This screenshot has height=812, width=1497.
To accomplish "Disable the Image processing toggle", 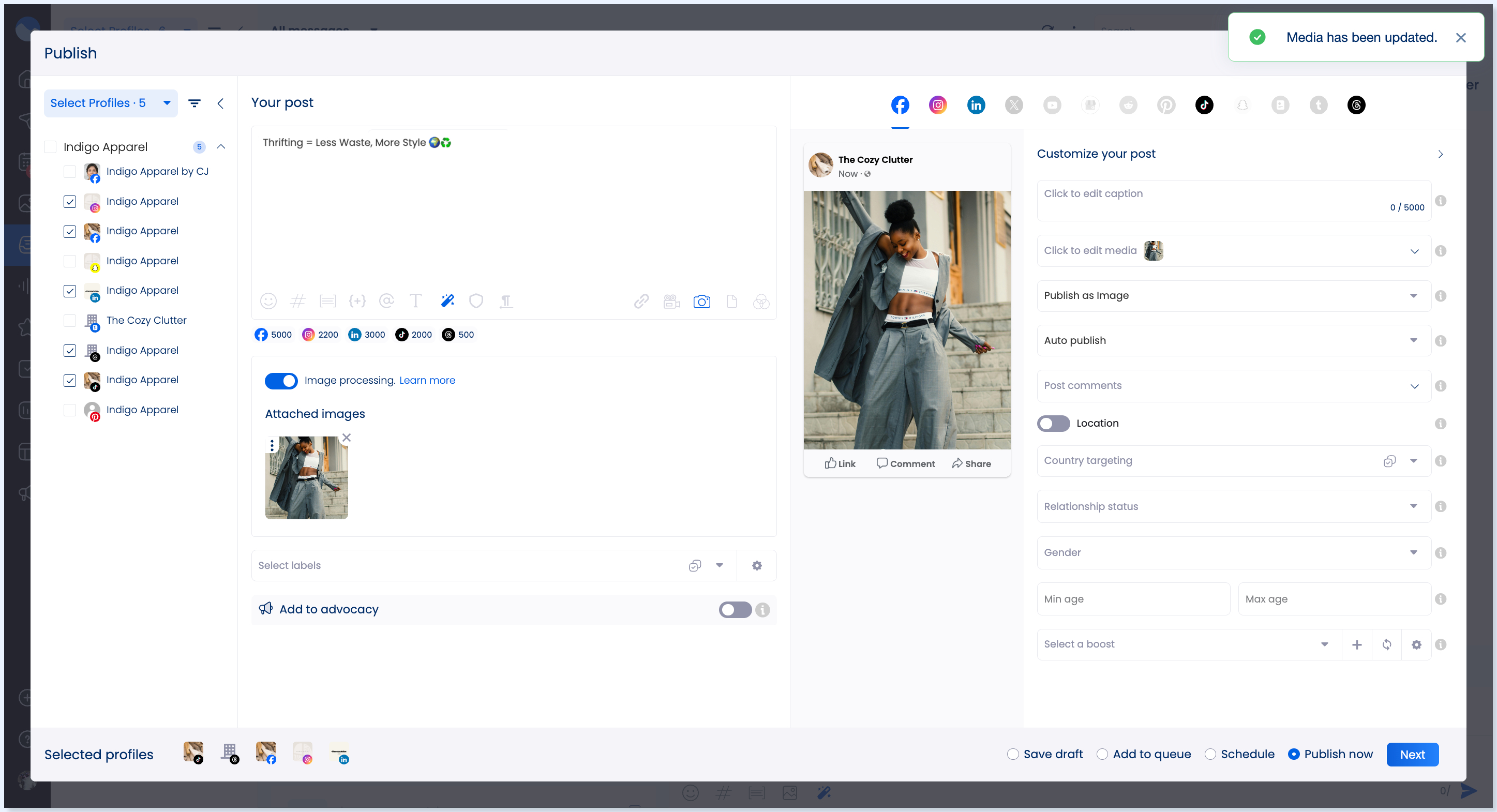I will click(281, 381).
